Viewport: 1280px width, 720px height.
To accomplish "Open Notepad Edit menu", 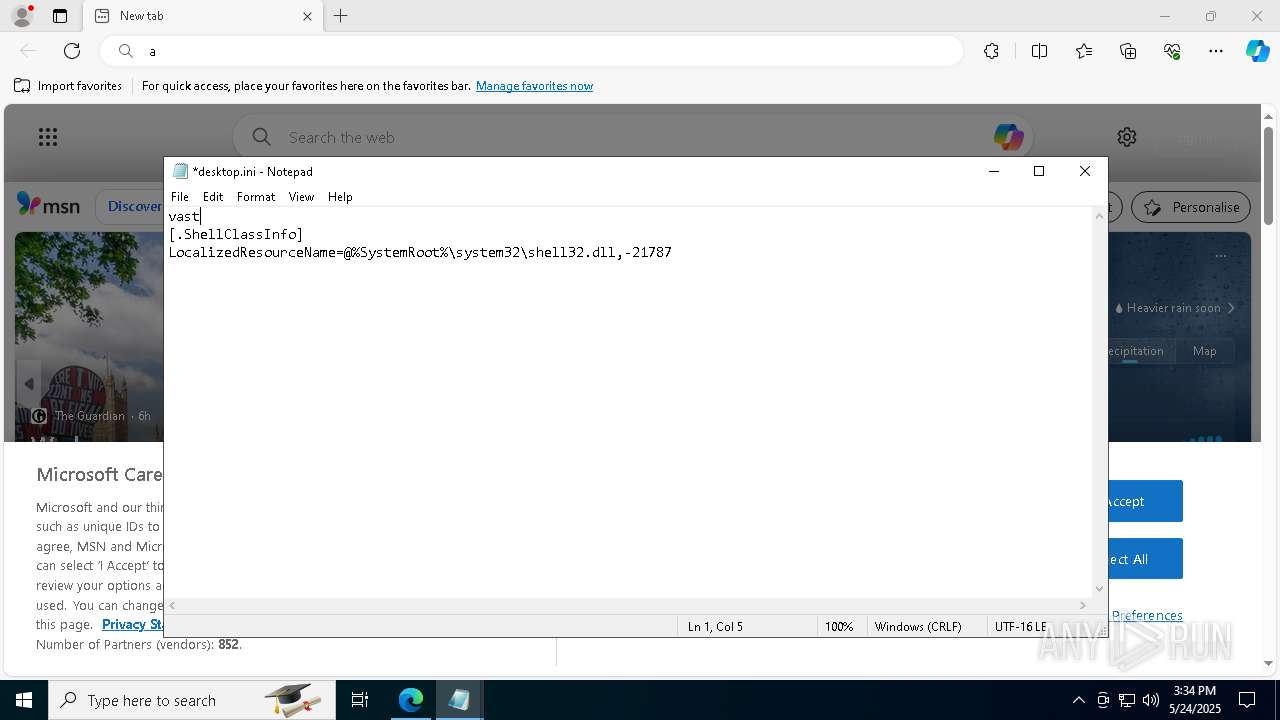I will pyautogui.click(x=213, y=197).
